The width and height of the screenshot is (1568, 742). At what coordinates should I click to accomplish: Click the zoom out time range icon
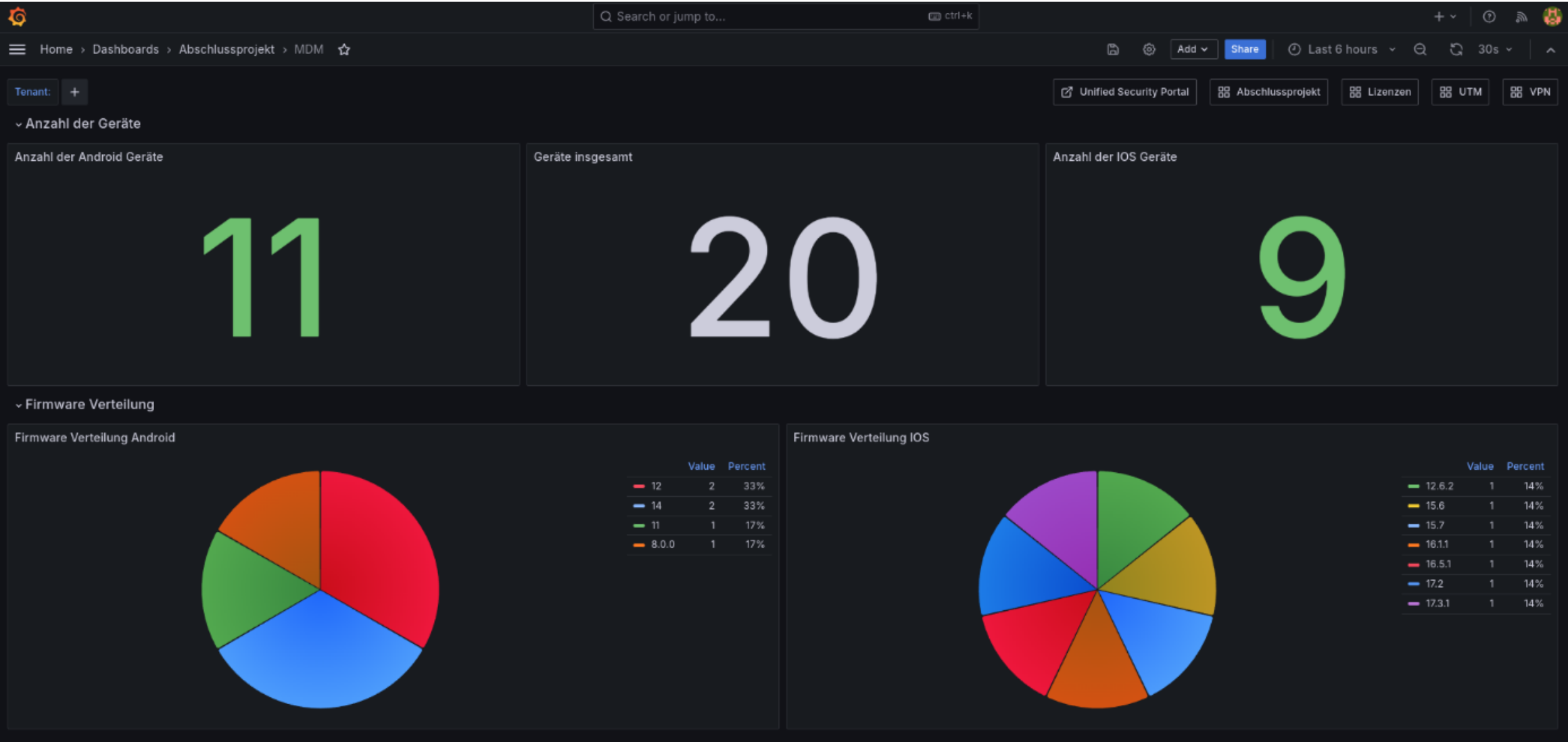1420,49
